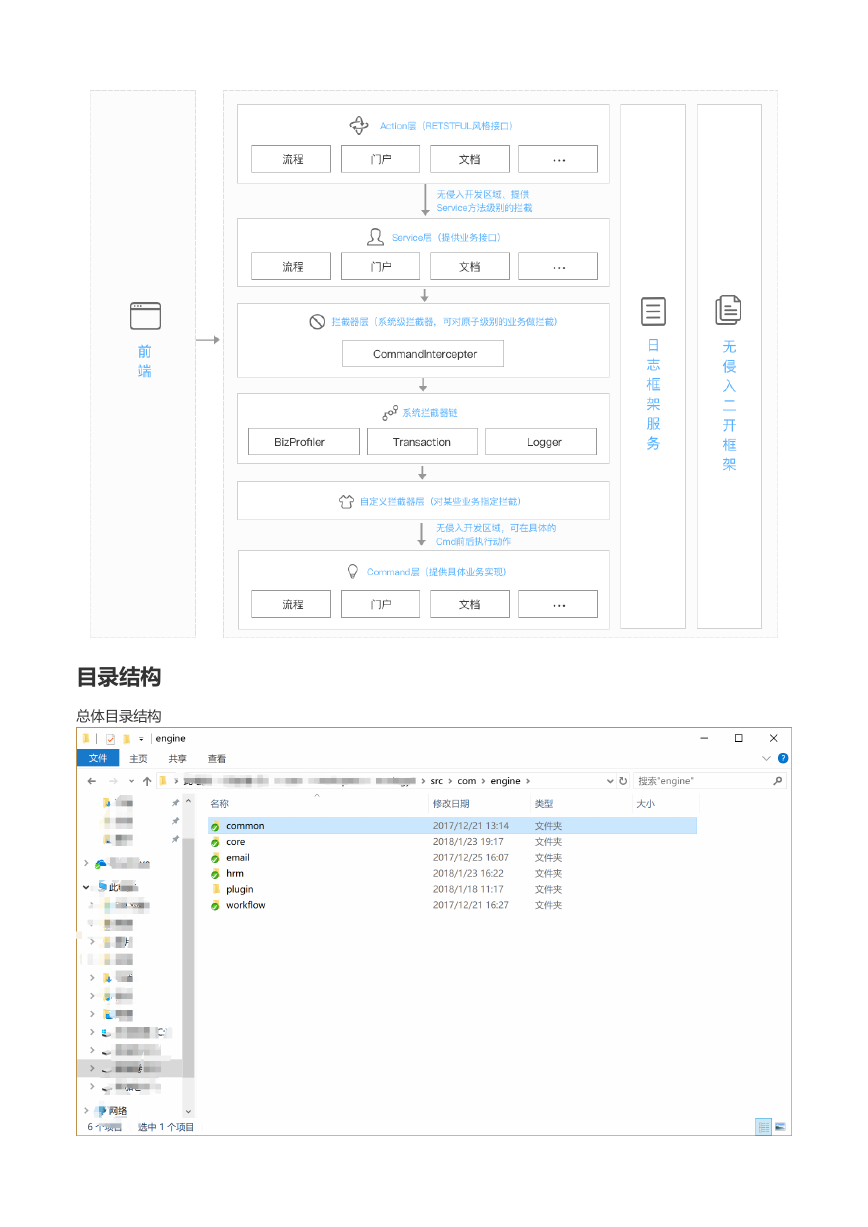This screenshot has width=868, height=1227.
Task: Select the plugin folder icon
Action: 215,889
